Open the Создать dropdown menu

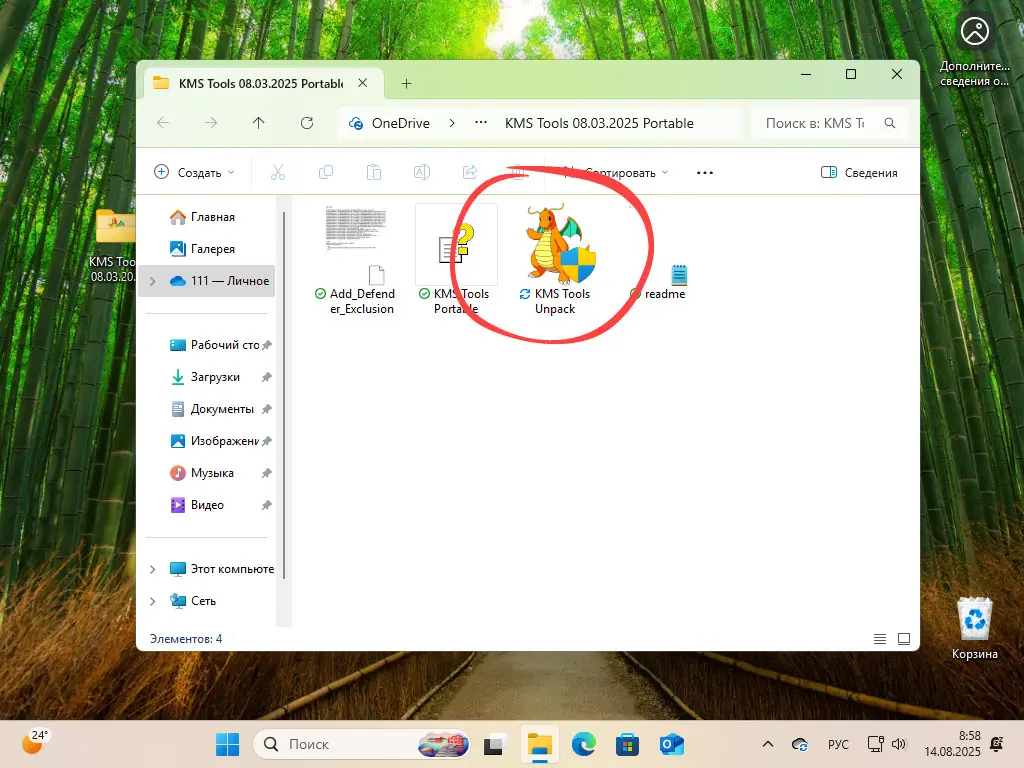[x=194, y=173]
